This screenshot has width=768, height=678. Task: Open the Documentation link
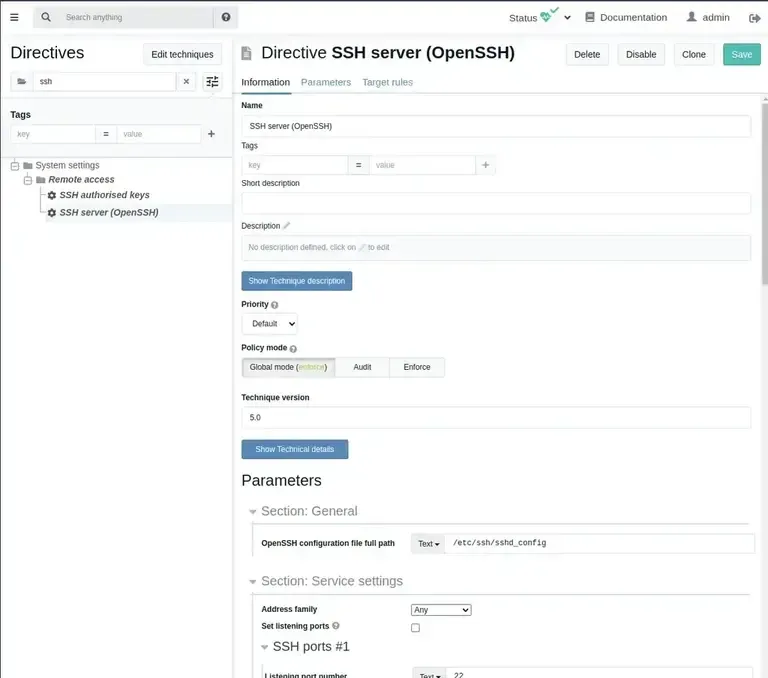633,17
